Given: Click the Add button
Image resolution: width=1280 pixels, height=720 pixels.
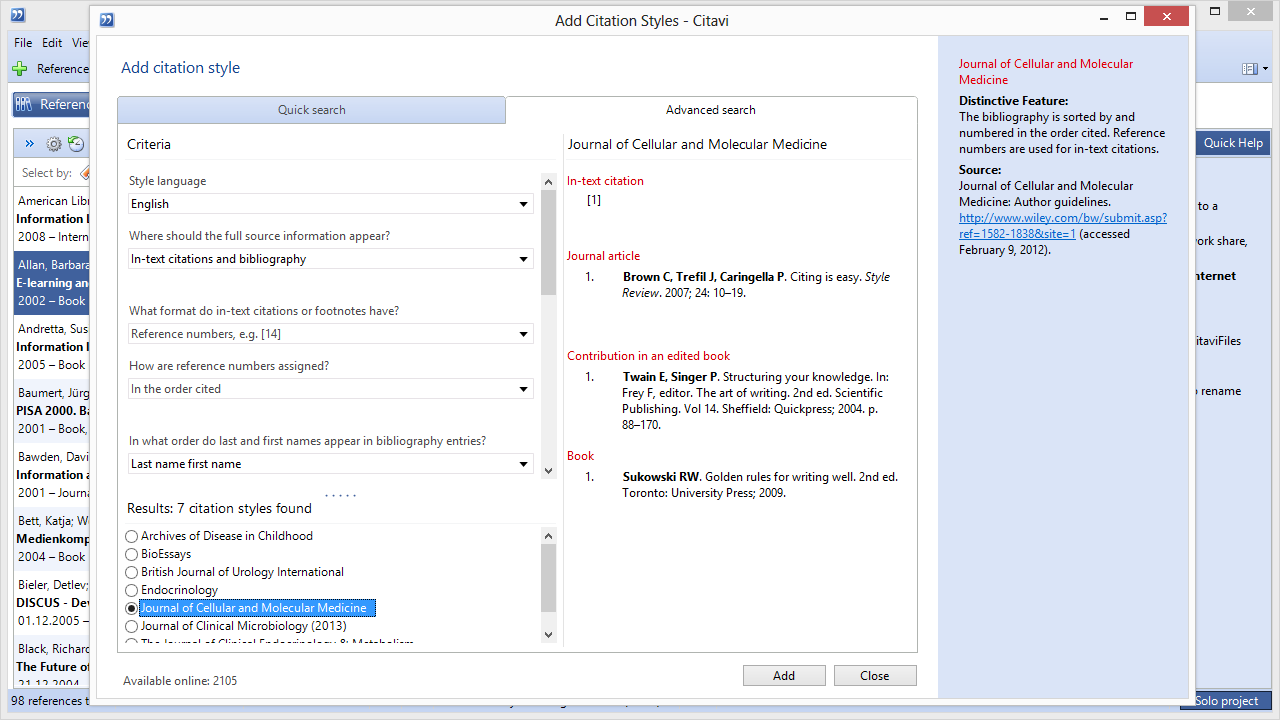Looking at the screenshot, I should coord(784,676).
